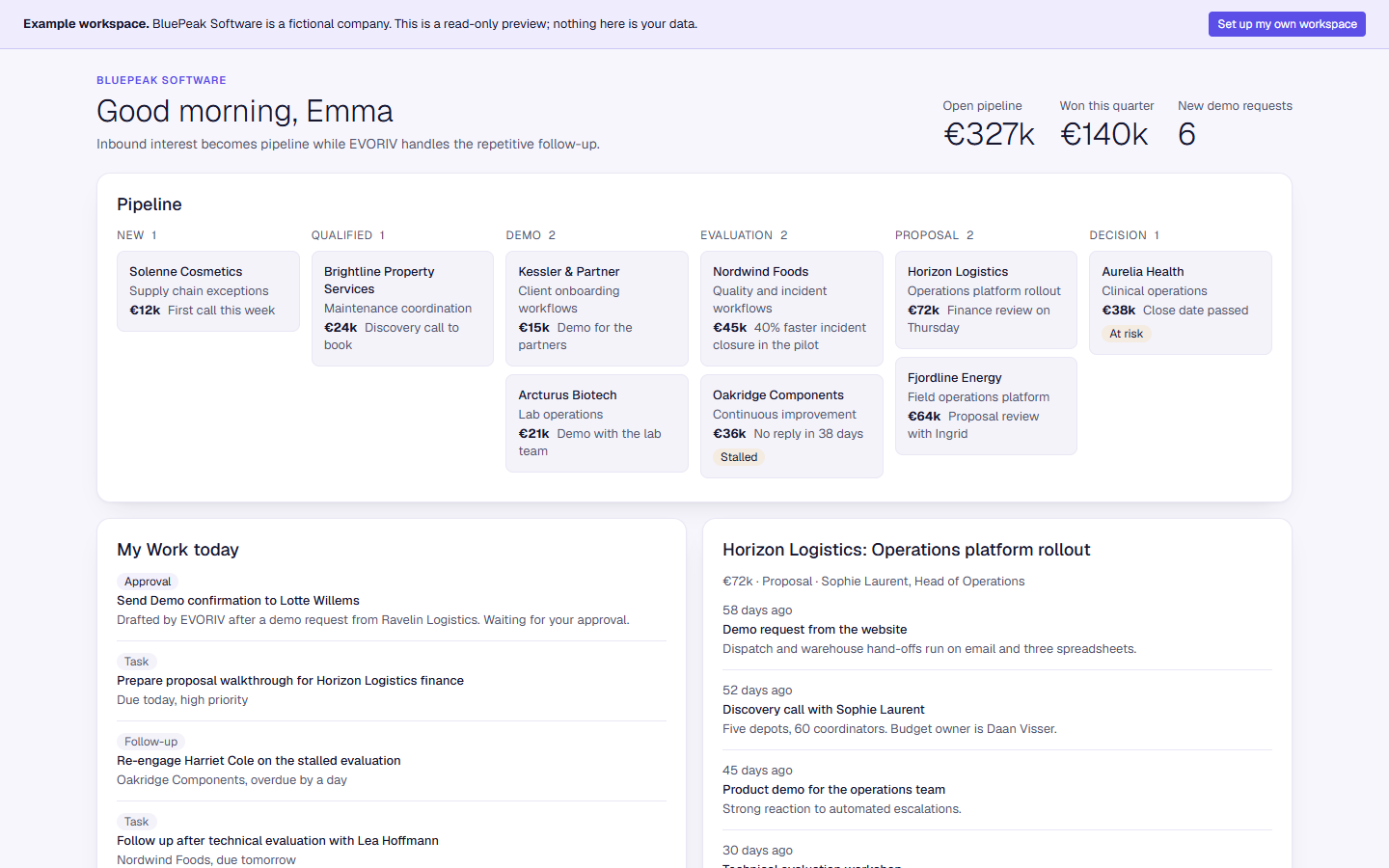Open the Aurelia Health decision card
The height and width of the screenshot is (868, 1389).
tap(1181, 303)
